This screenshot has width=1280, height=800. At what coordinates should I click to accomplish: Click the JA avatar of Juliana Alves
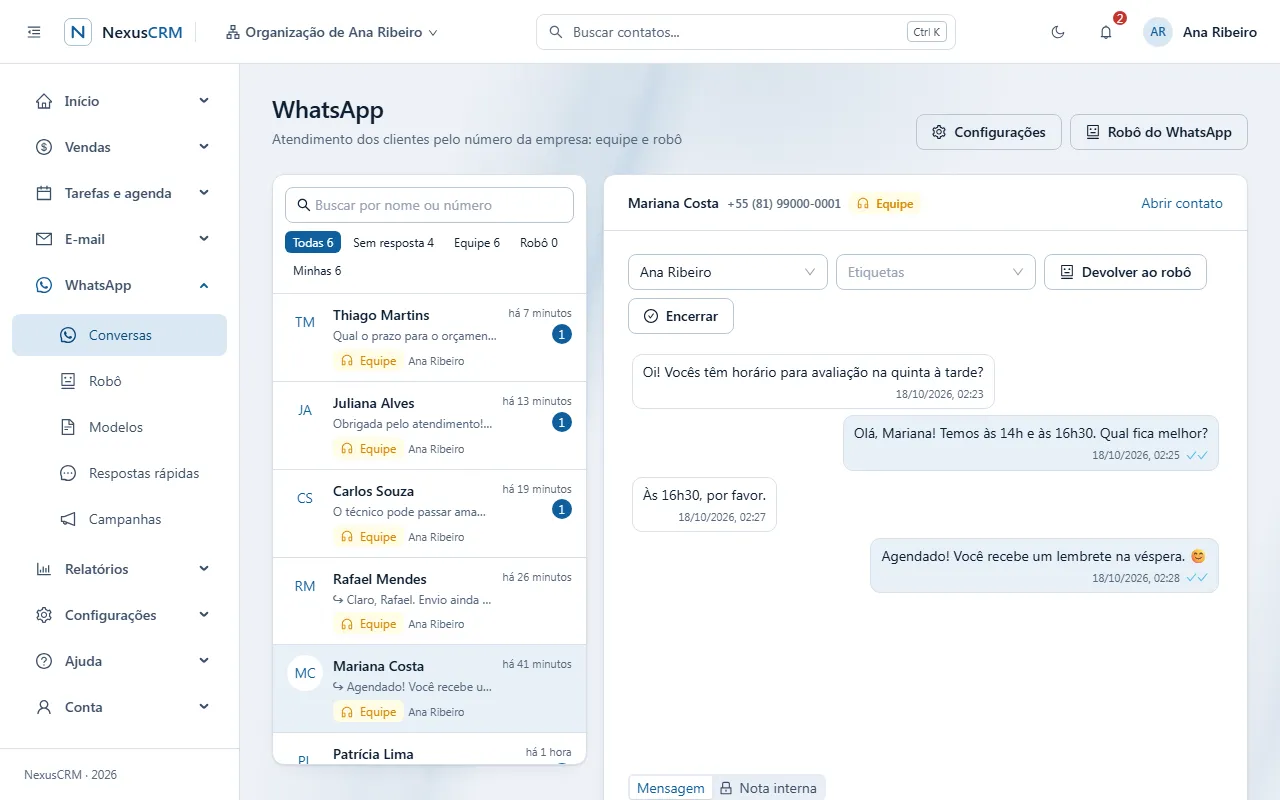[x=305, y=410]
